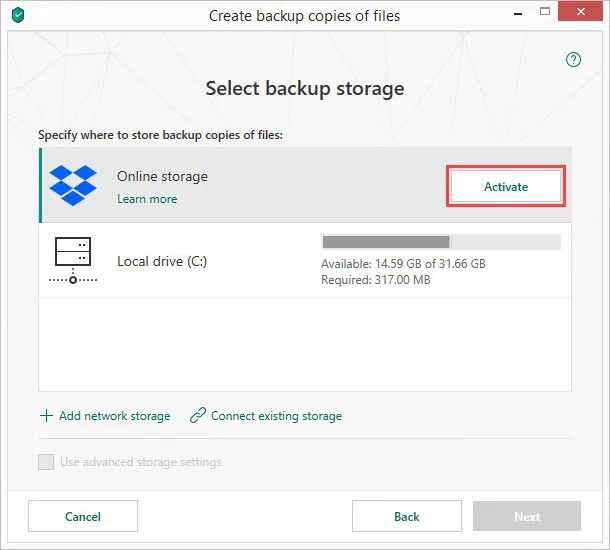Enable Use advanced storage settings checkbox
Viewport: 610px width, 550px height.
pos(46,462)
